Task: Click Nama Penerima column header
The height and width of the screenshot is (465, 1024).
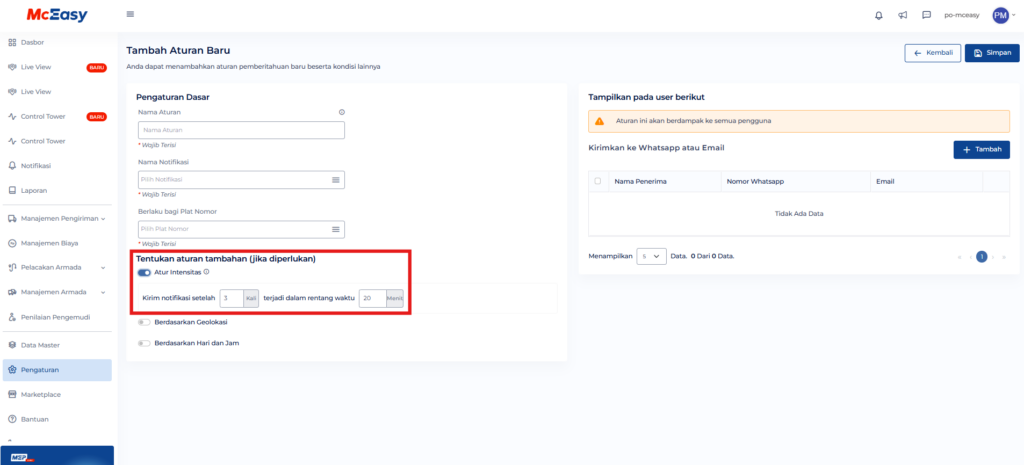Action: (641, 181)
